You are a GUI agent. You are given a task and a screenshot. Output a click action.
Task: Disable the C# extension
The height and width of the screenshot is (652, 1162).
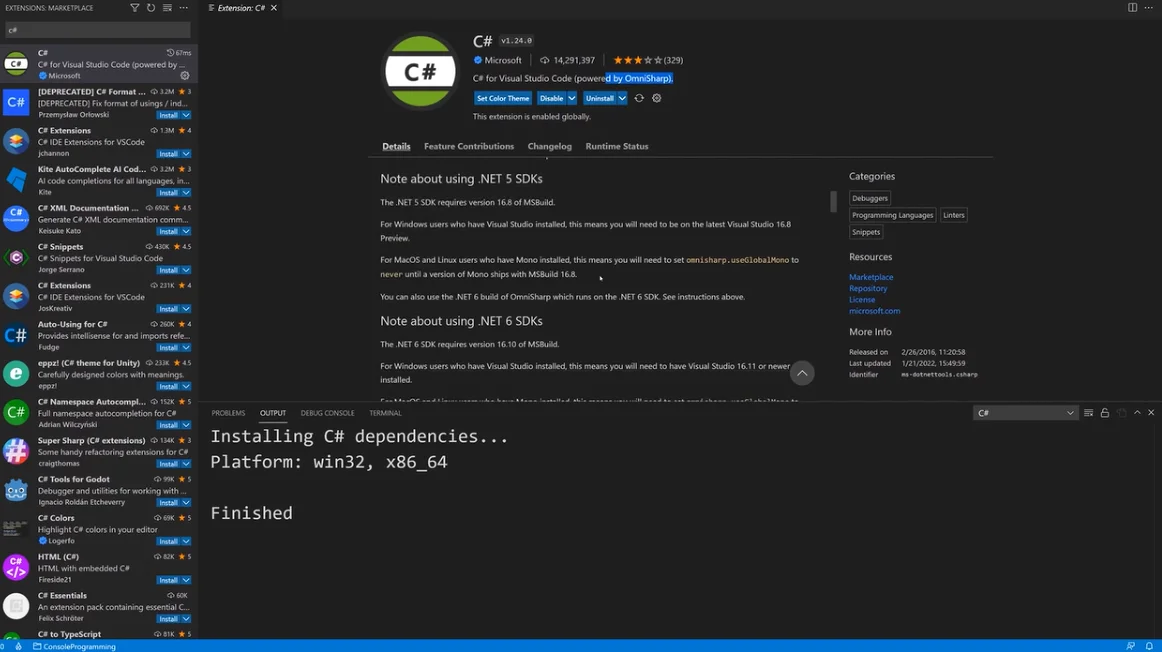coord(551,99)
